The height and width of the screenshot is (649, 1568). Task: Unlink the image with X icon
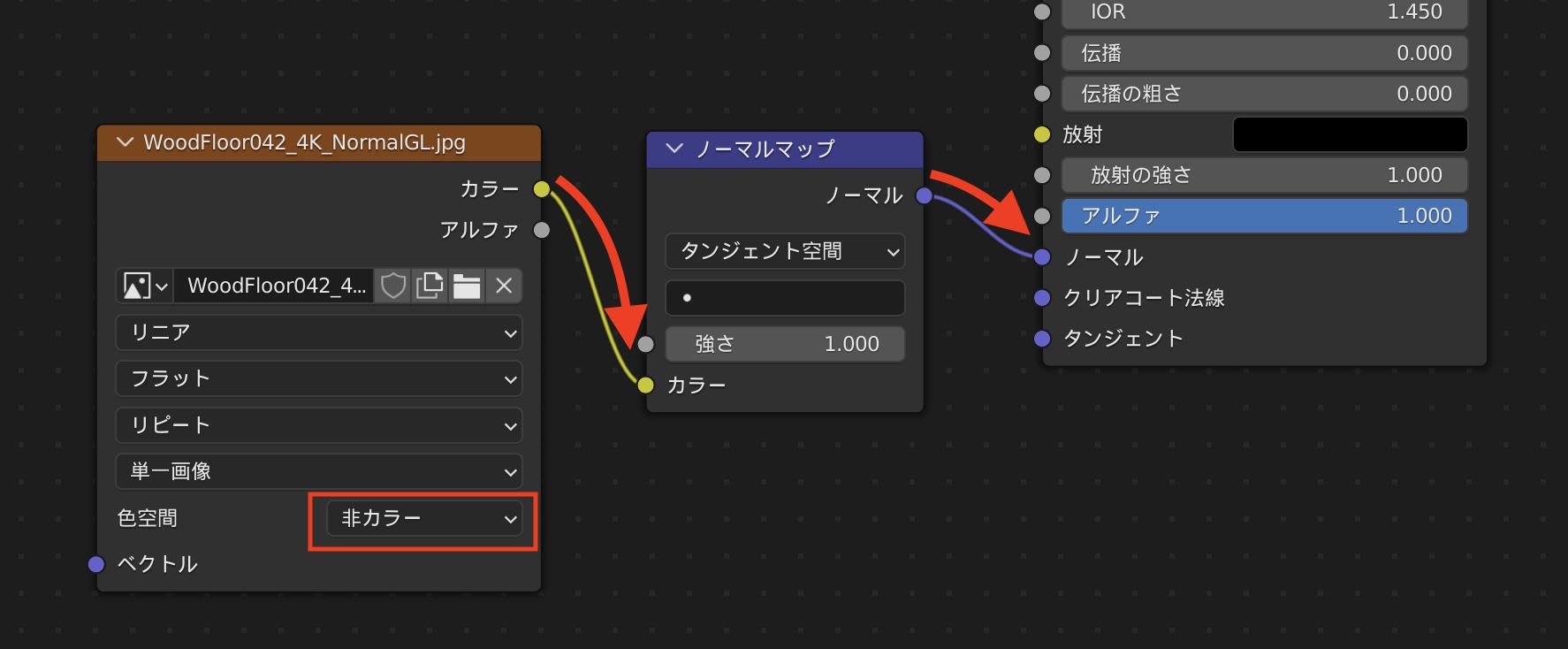click(504, 286)
